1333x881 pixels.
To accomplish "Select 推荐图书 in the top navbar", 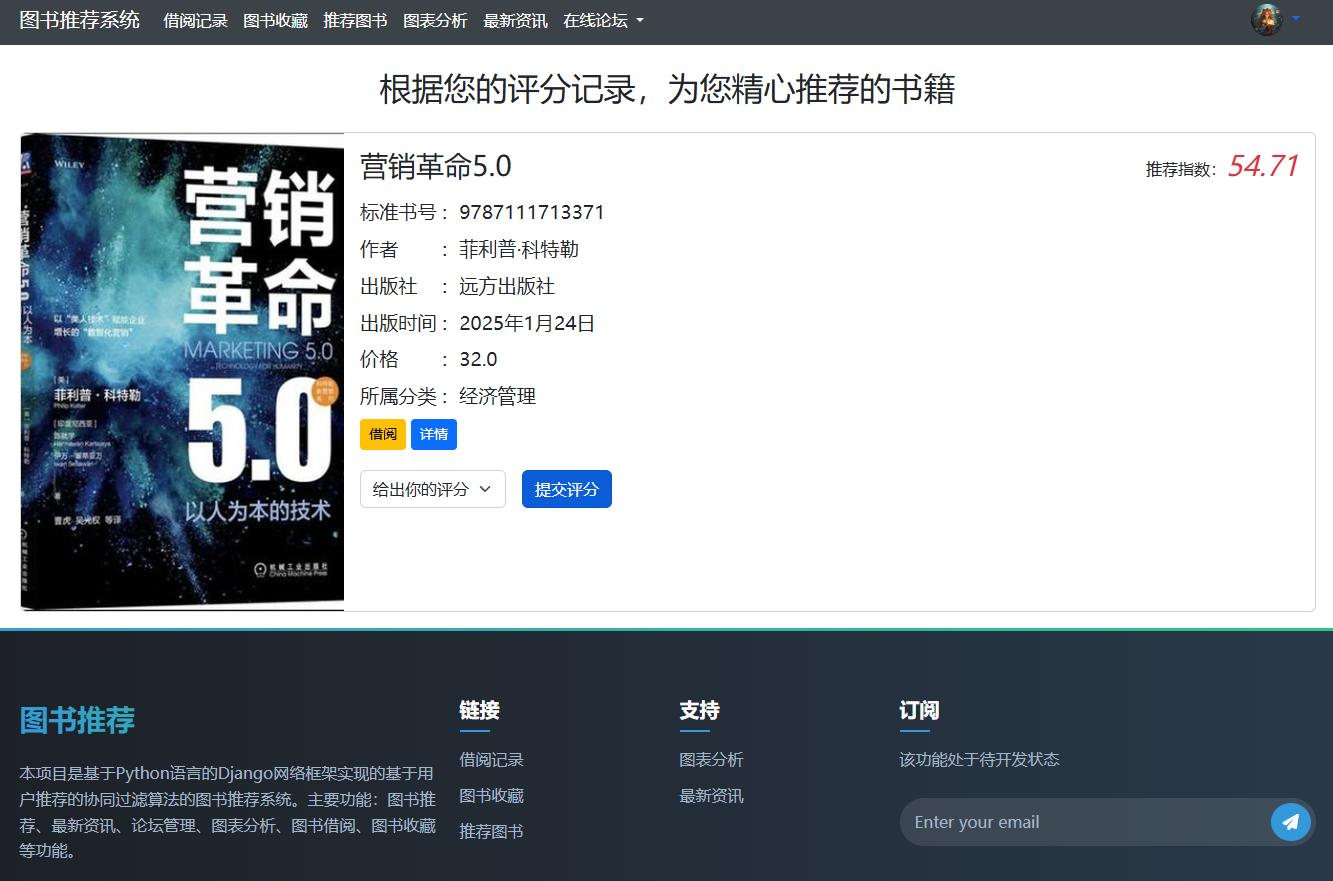I will 355,20.
